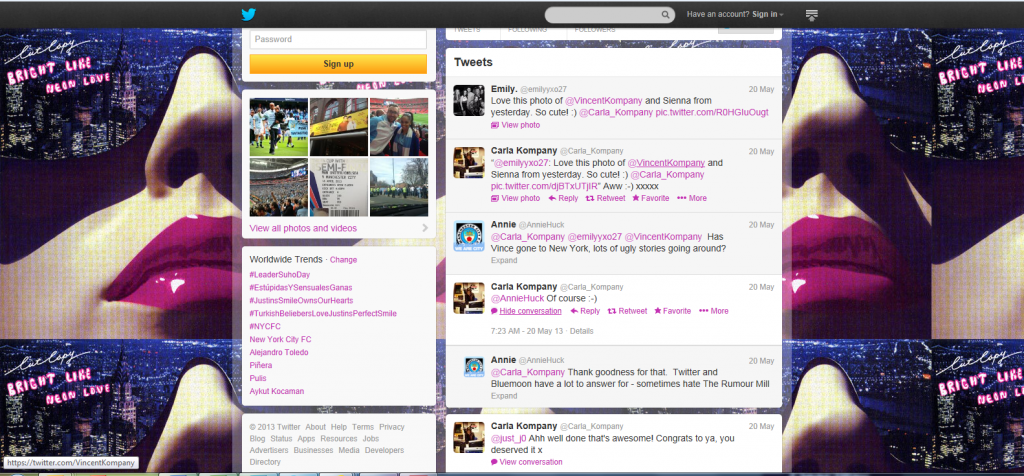Open Emily's profile avatar
The width and height of the screenshot is (1024, 476).
pyautogui.click(x=469, y=101)
